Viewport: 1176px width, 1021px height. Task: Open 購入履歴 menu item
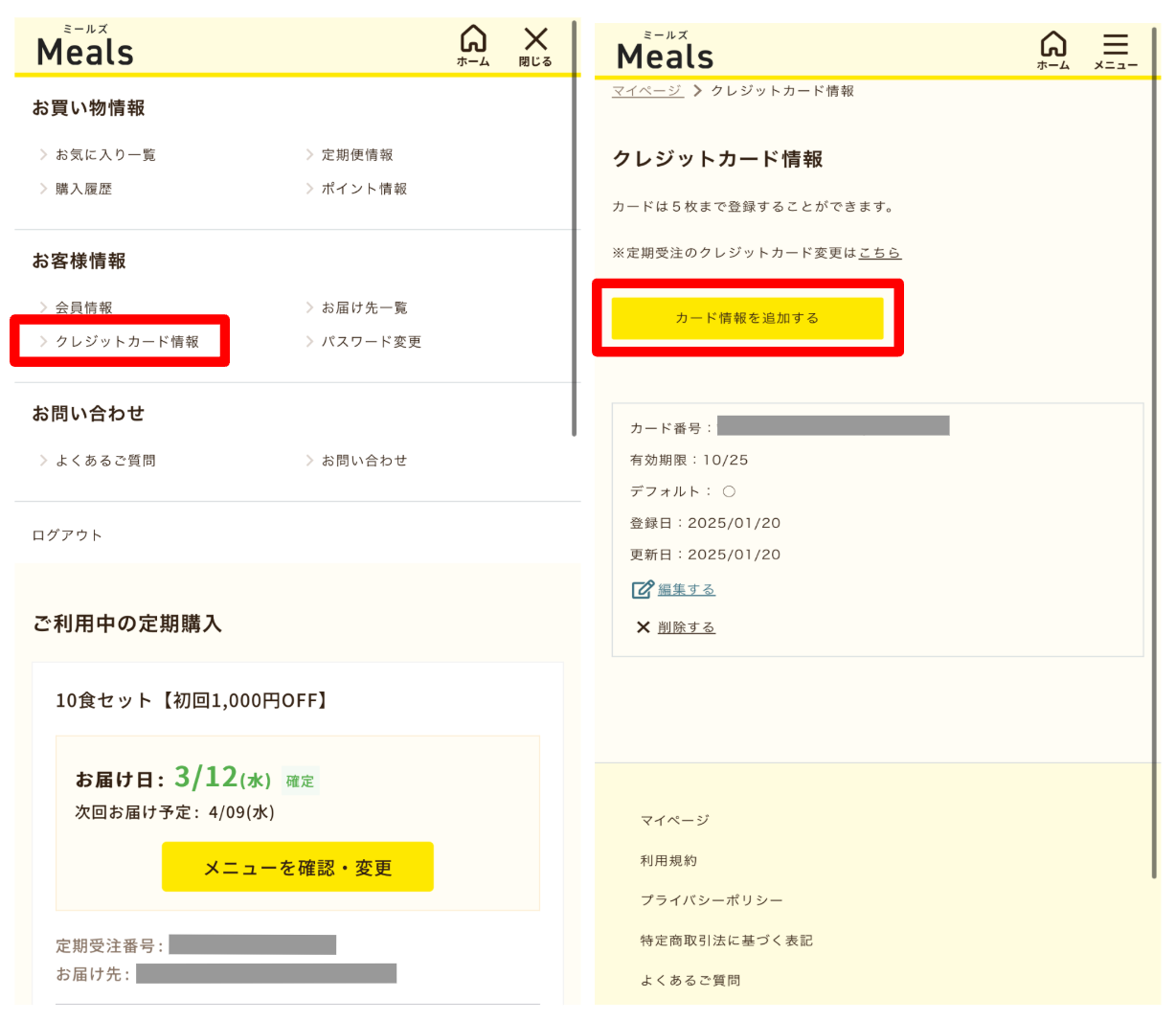click(83, 189)
